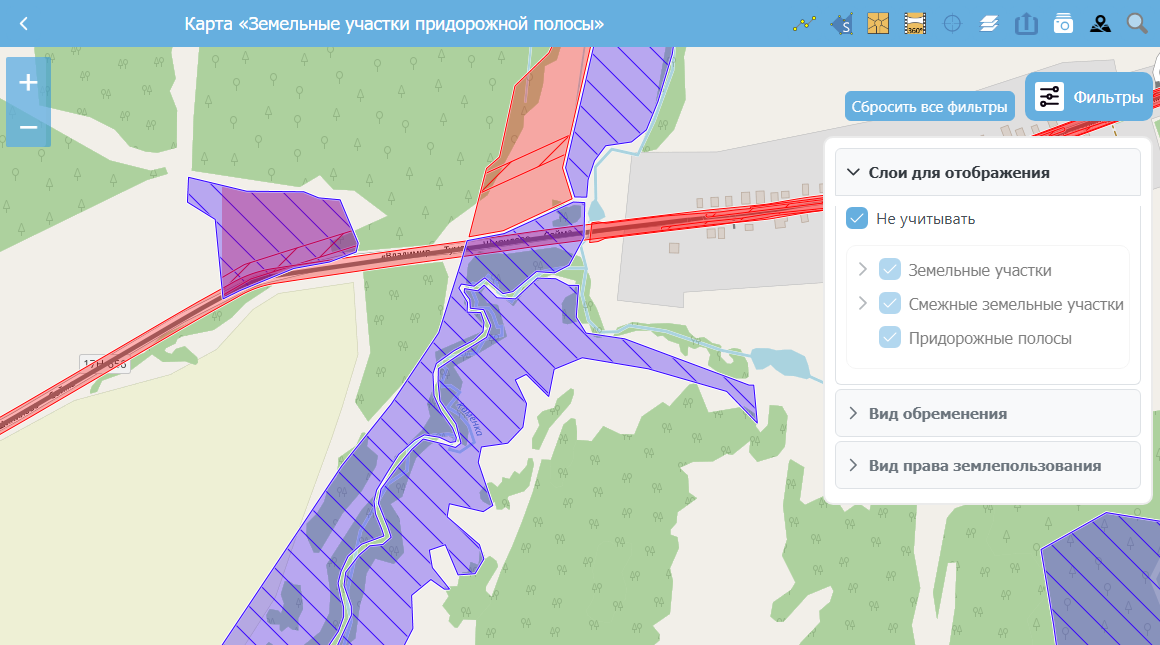Expand the «Земельные участки» tree chevron
Screen dimensions: 1160x645
(x=863, y=270)
